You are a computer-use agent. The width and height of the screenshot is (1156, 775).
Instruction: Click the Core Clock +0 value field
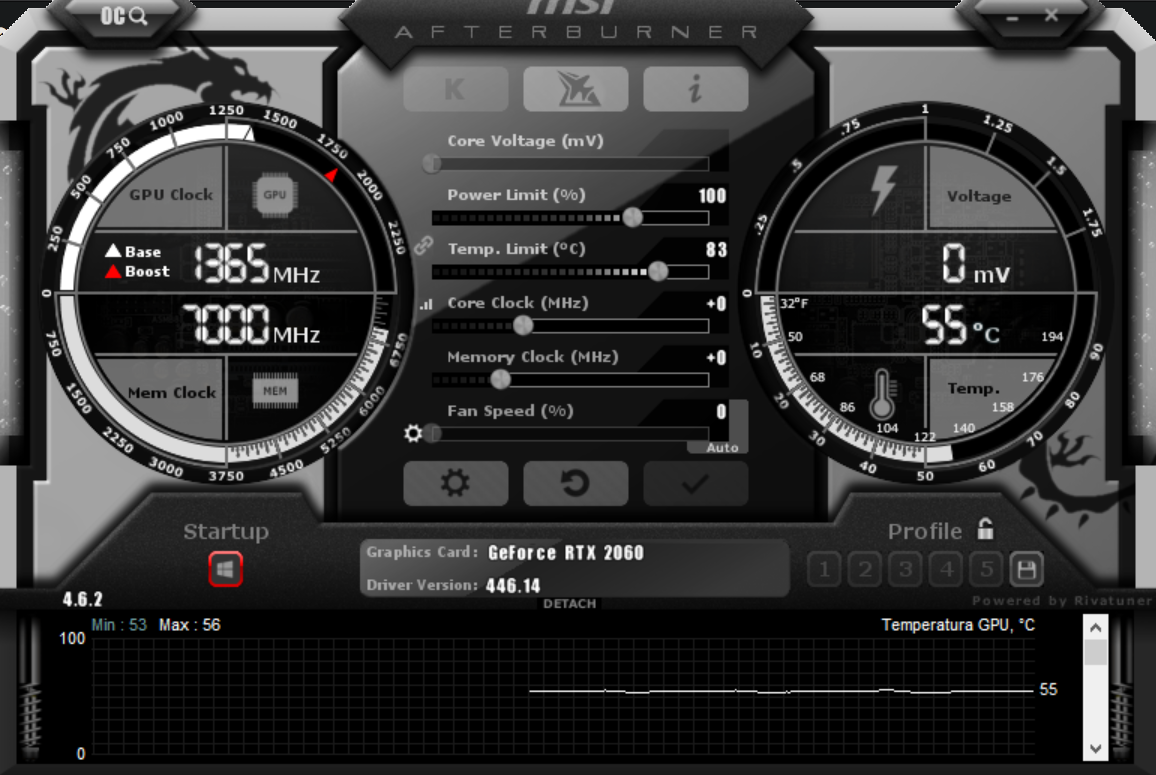point(716,304)
